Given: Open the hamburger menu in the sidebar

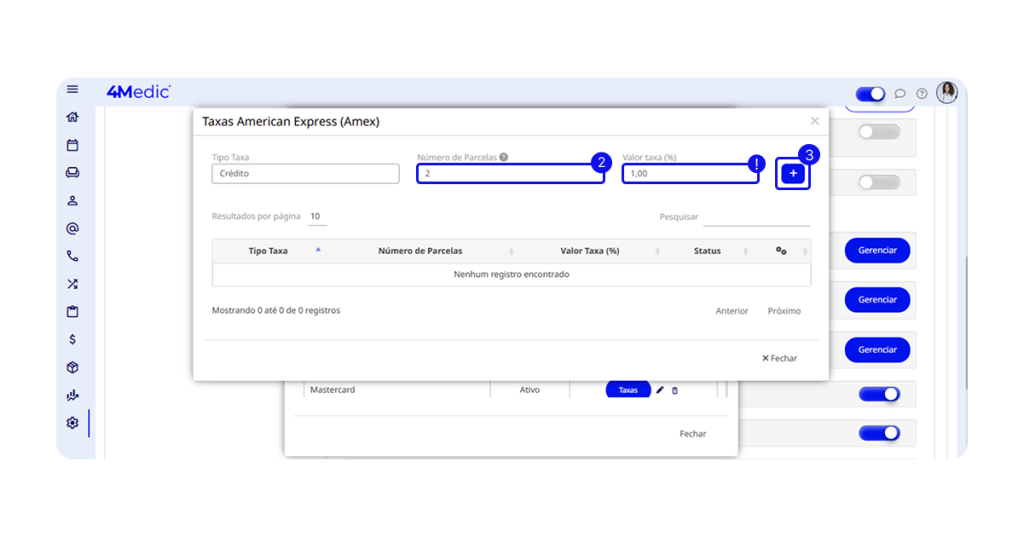Looking at the screenshot, I should pos(72,90).
